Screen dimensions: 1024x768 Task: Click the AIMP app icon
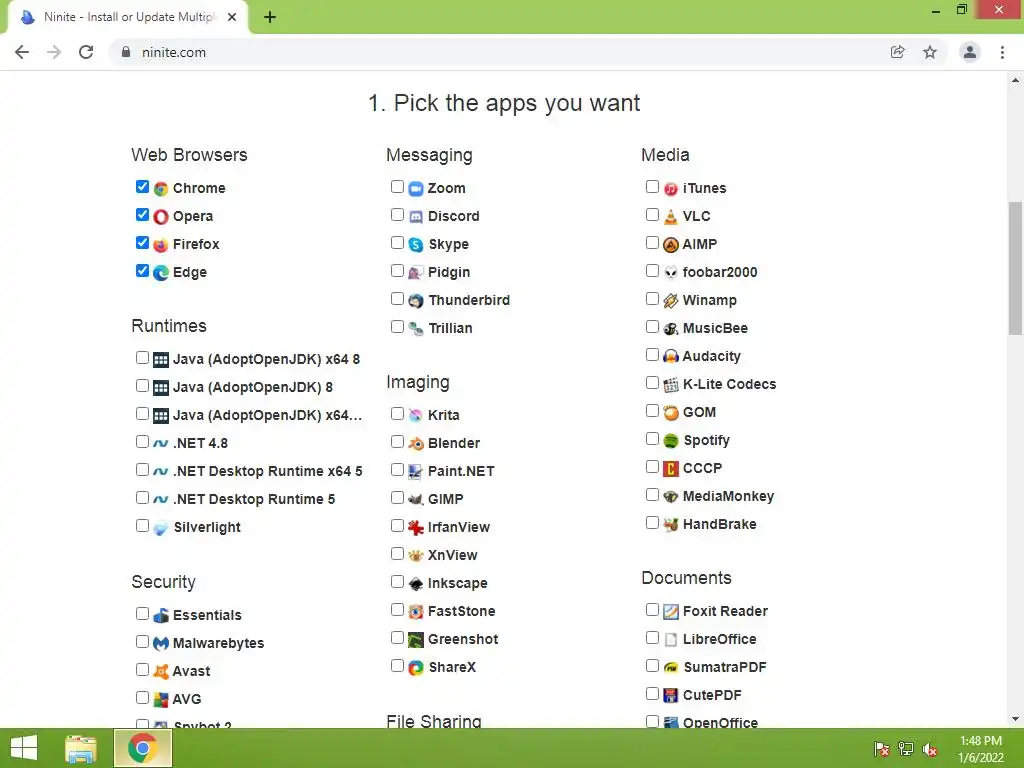[671, 245]
